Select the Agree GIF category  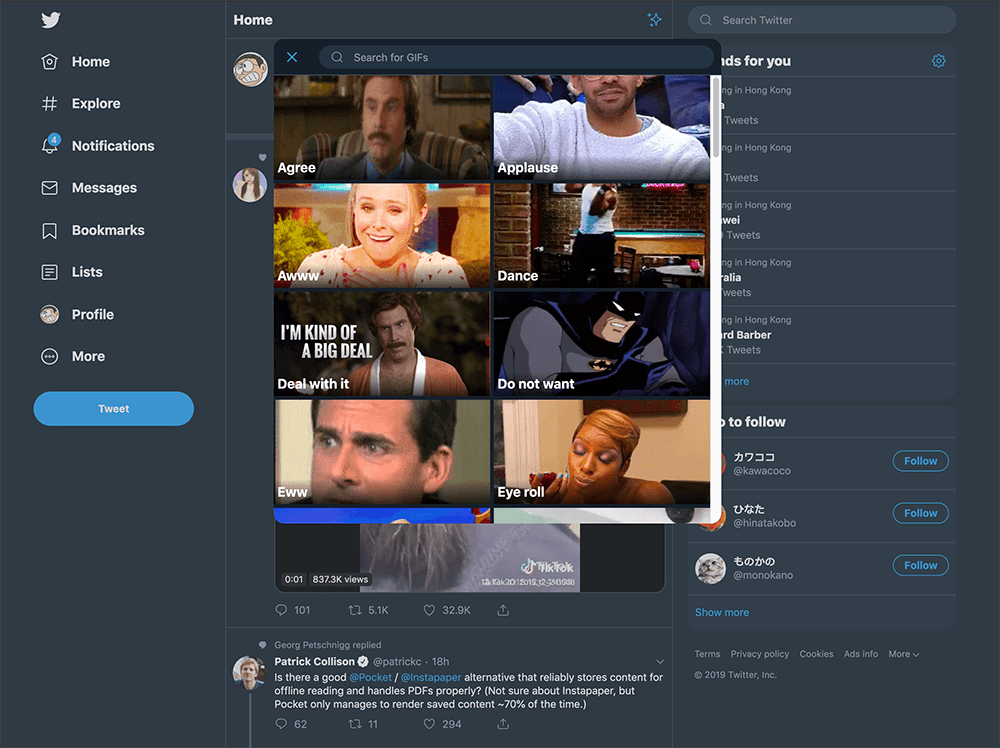point(382,128)
